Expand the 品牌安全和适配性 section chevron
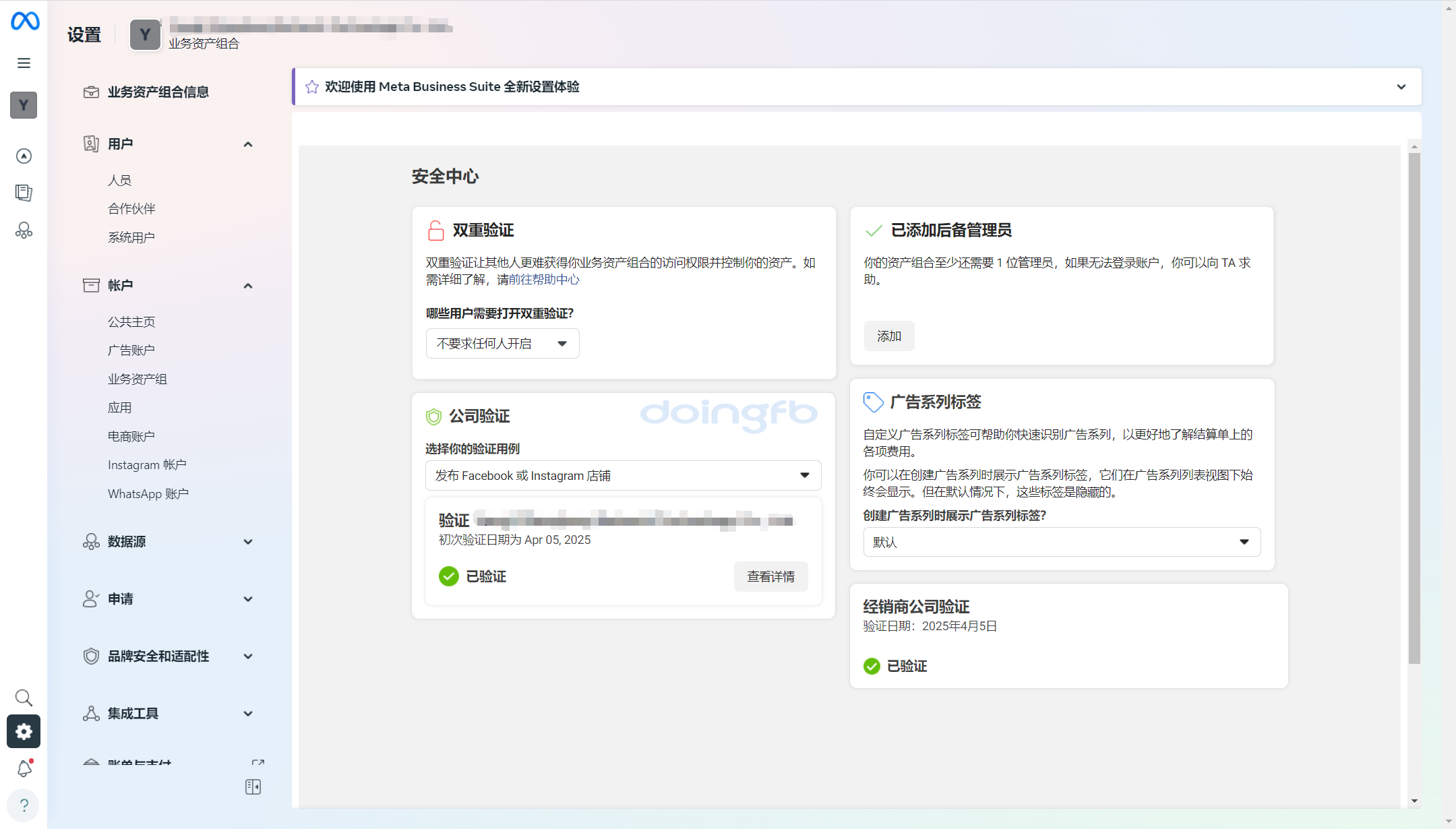This screenshot has height=829, width=1456. click(x=248, y=656)
